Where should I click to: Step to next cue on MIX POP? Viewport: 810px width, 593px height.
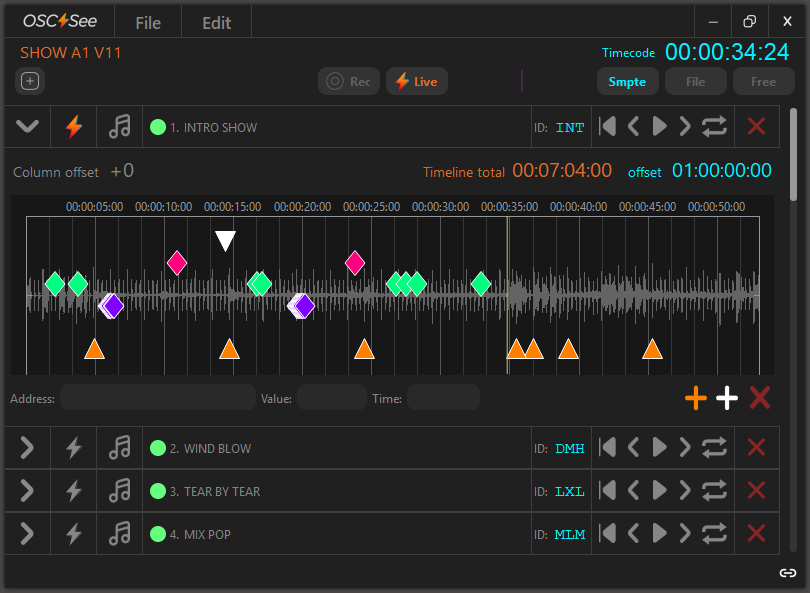[685, 534]
